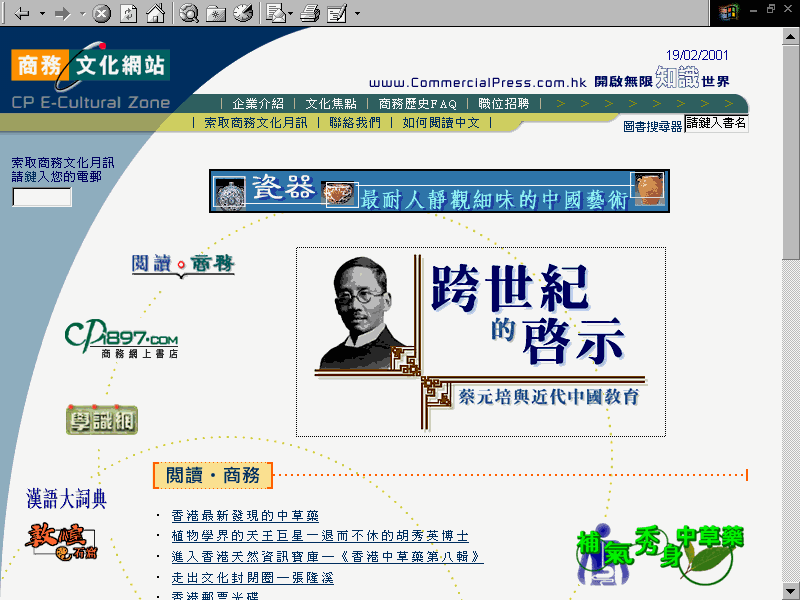Open link 進入香港天然資訊寶庫—《香港中草藥第八輯》
This screenshot has width=800, height=600.
[x=328, y=557]
